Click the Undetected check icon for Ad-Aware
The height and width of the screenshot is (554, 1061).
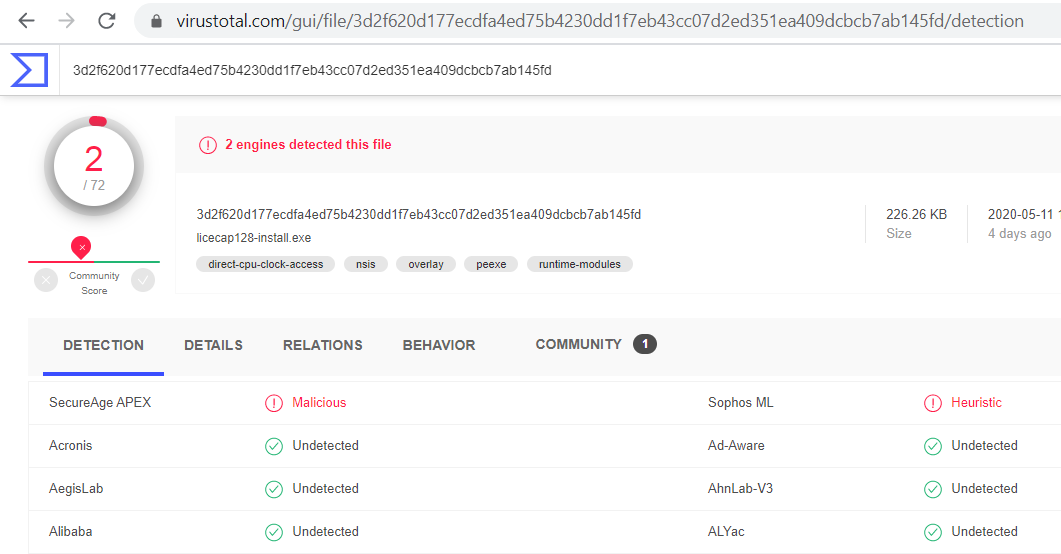tap(932, 446)
